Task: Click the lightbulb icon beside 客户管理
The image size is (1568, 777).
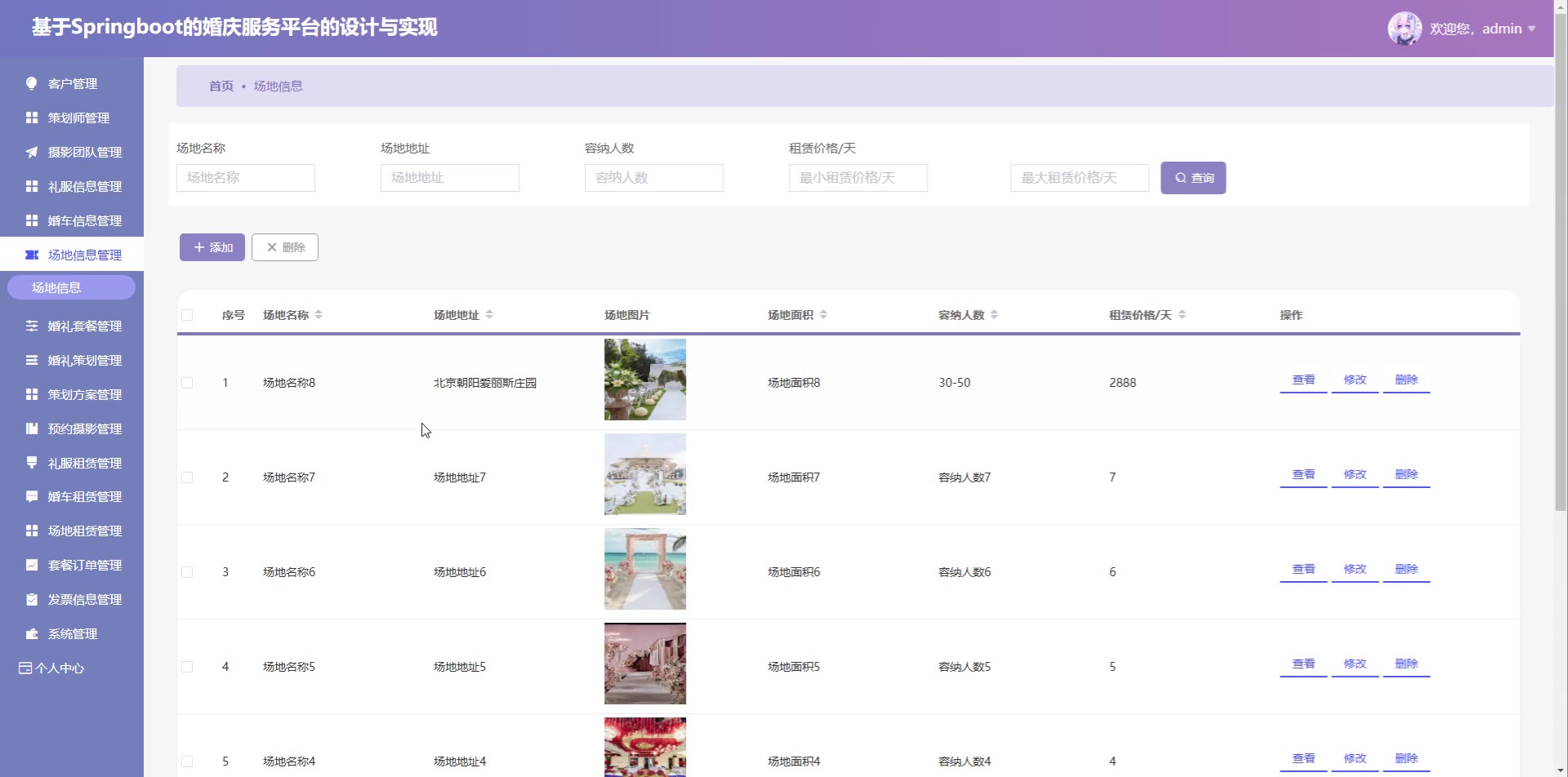Action: tap(32, 83)
